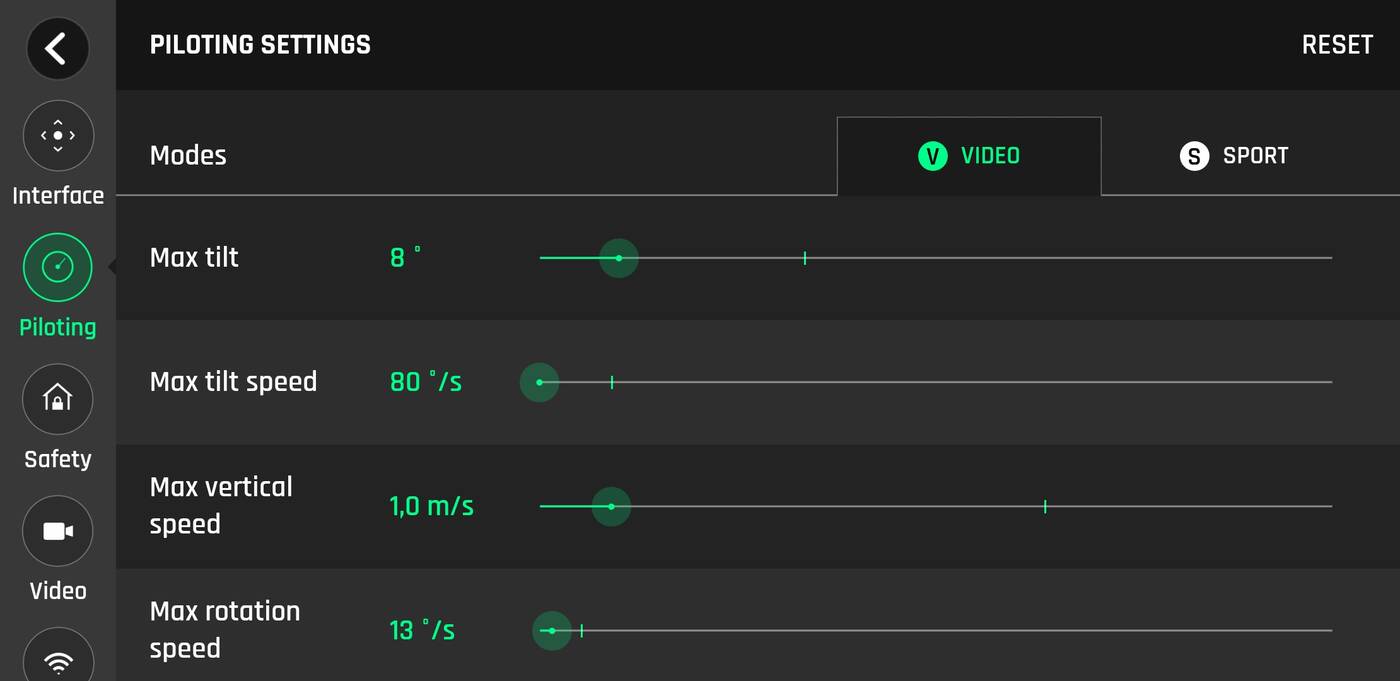The width and height of the screenshot is (1400, 681).
Task: Open the Safety home-lock icon
Action: (58, 399)
